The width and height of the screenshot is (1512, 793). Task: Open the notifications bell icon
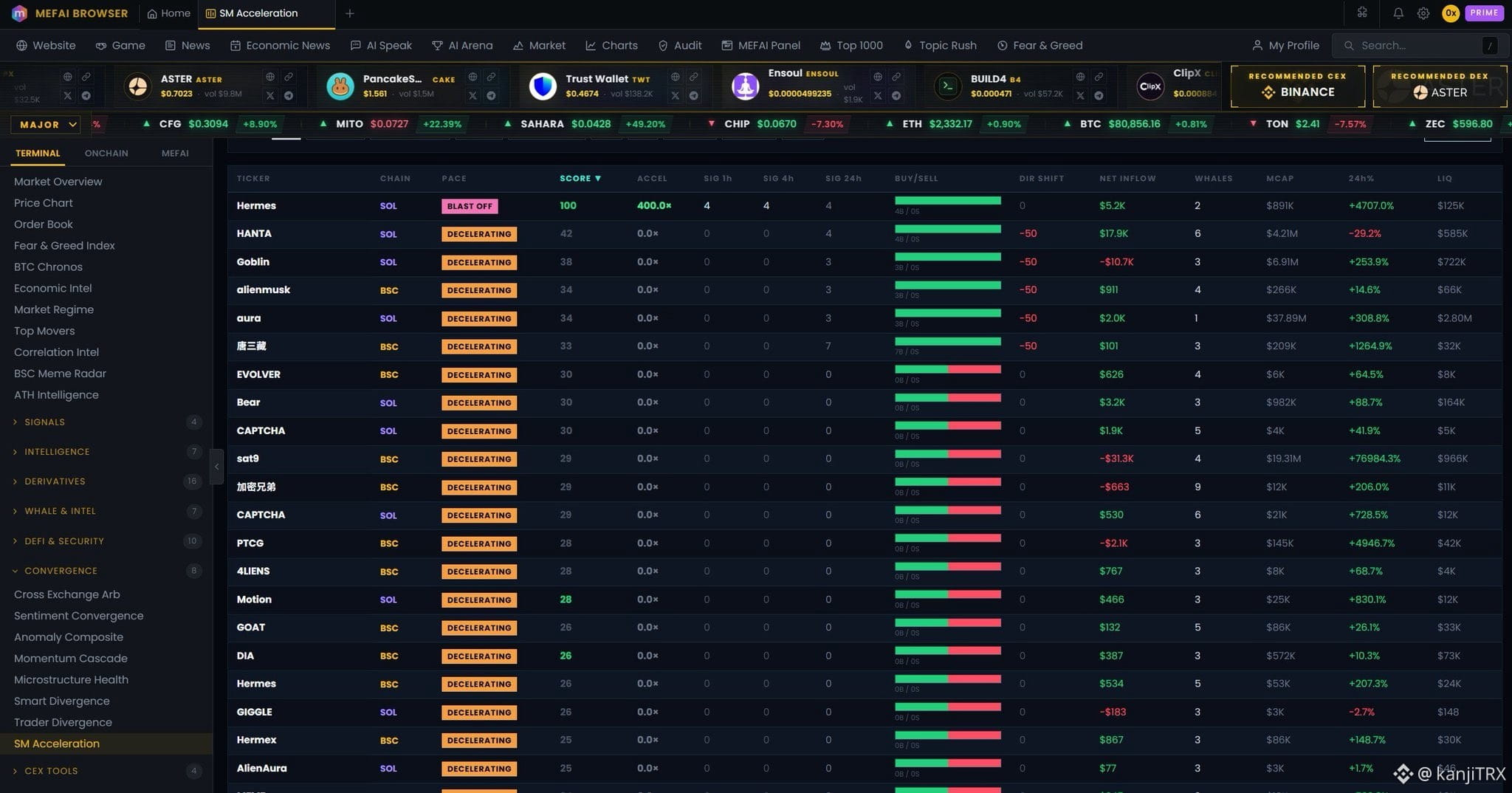[x=1398, y=13]
